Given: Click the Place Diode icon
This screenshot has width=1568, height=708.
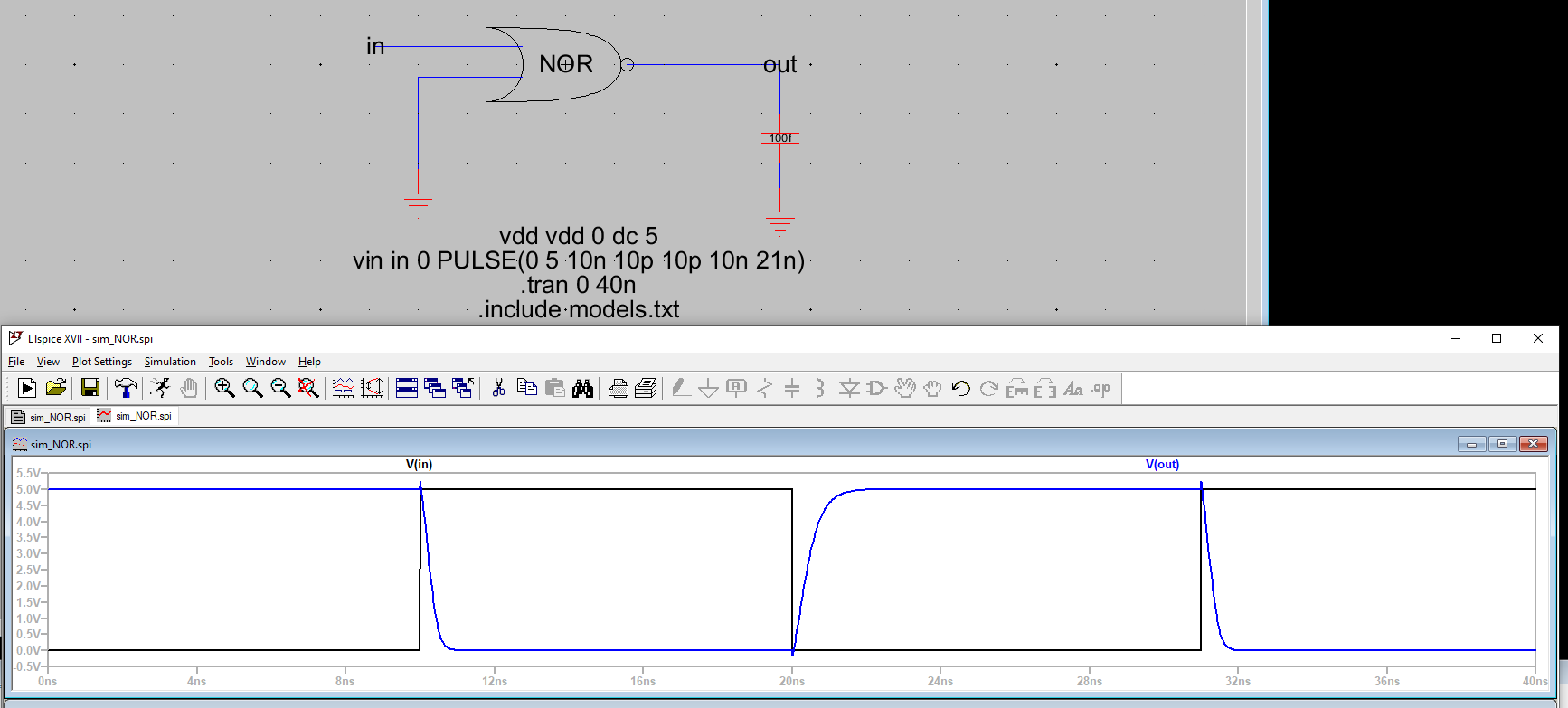Looking at the screenshot, I should click(849, 388).
